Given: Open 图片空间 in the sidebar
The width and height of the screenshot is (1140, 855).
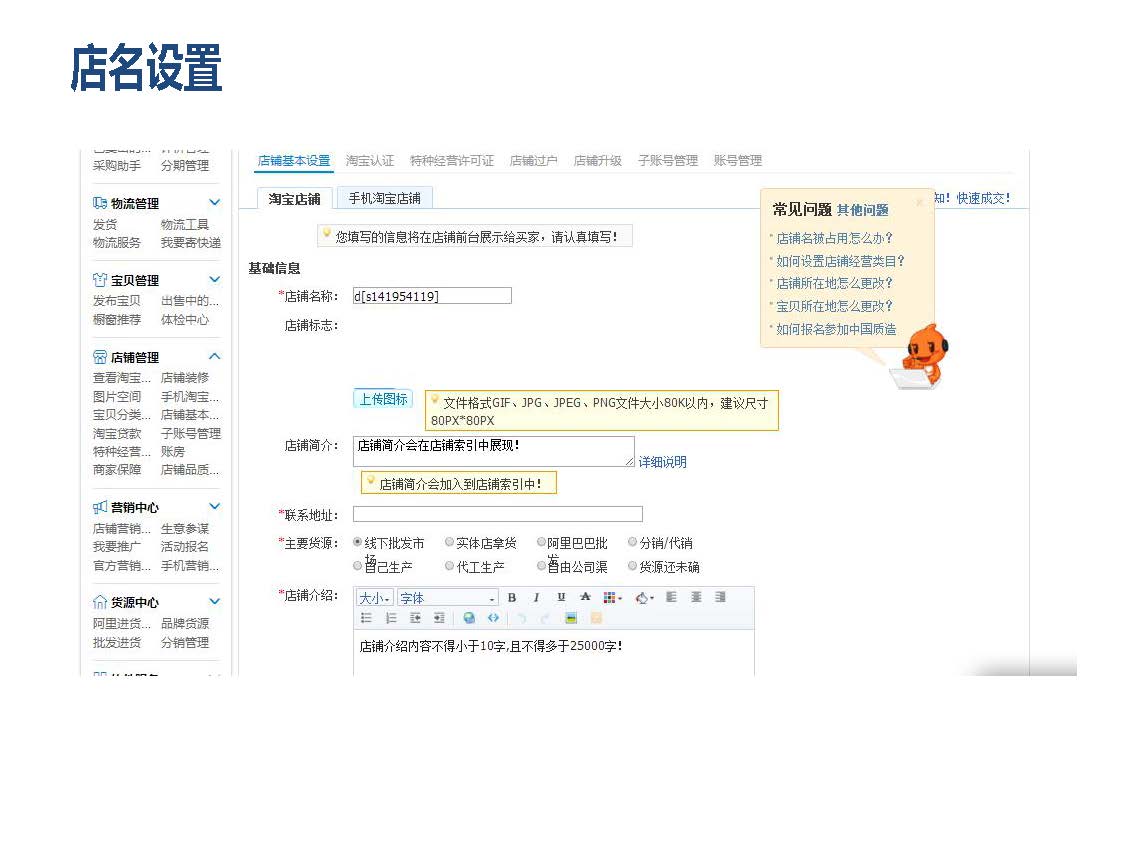Looking at the screenshot, I should [x=117, y=396].
